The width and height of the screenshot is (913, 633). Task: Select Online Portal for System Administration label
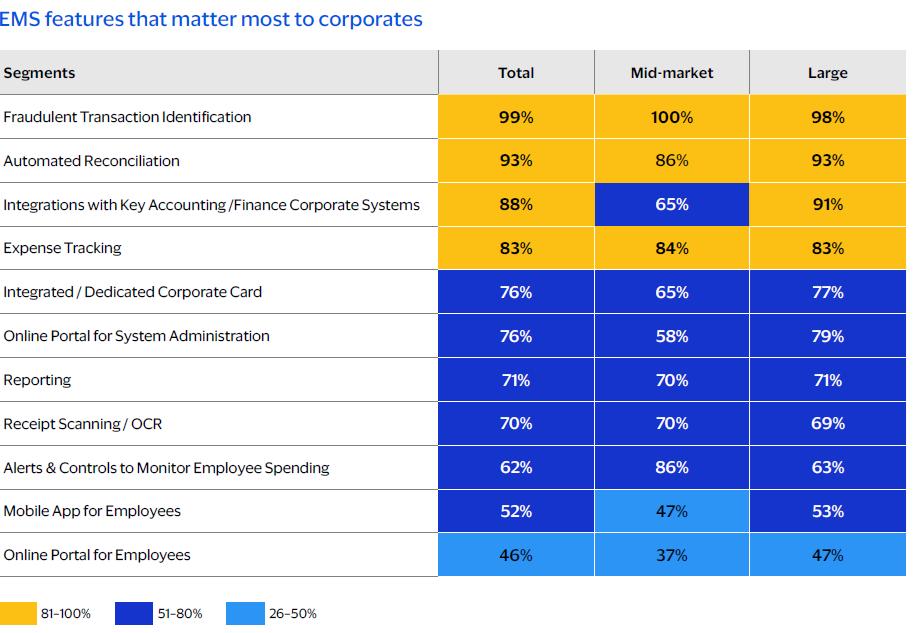point(136,336)
